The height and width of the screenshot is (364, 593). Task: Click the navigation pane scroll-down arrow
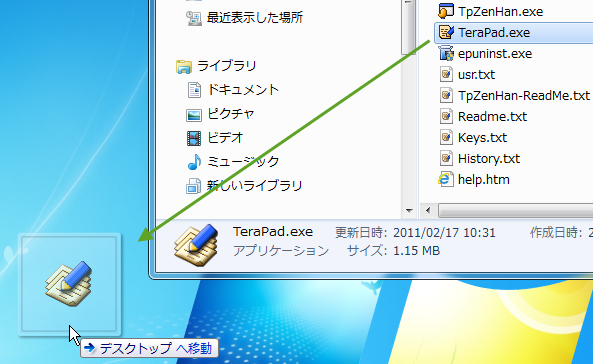pos(409,210)
